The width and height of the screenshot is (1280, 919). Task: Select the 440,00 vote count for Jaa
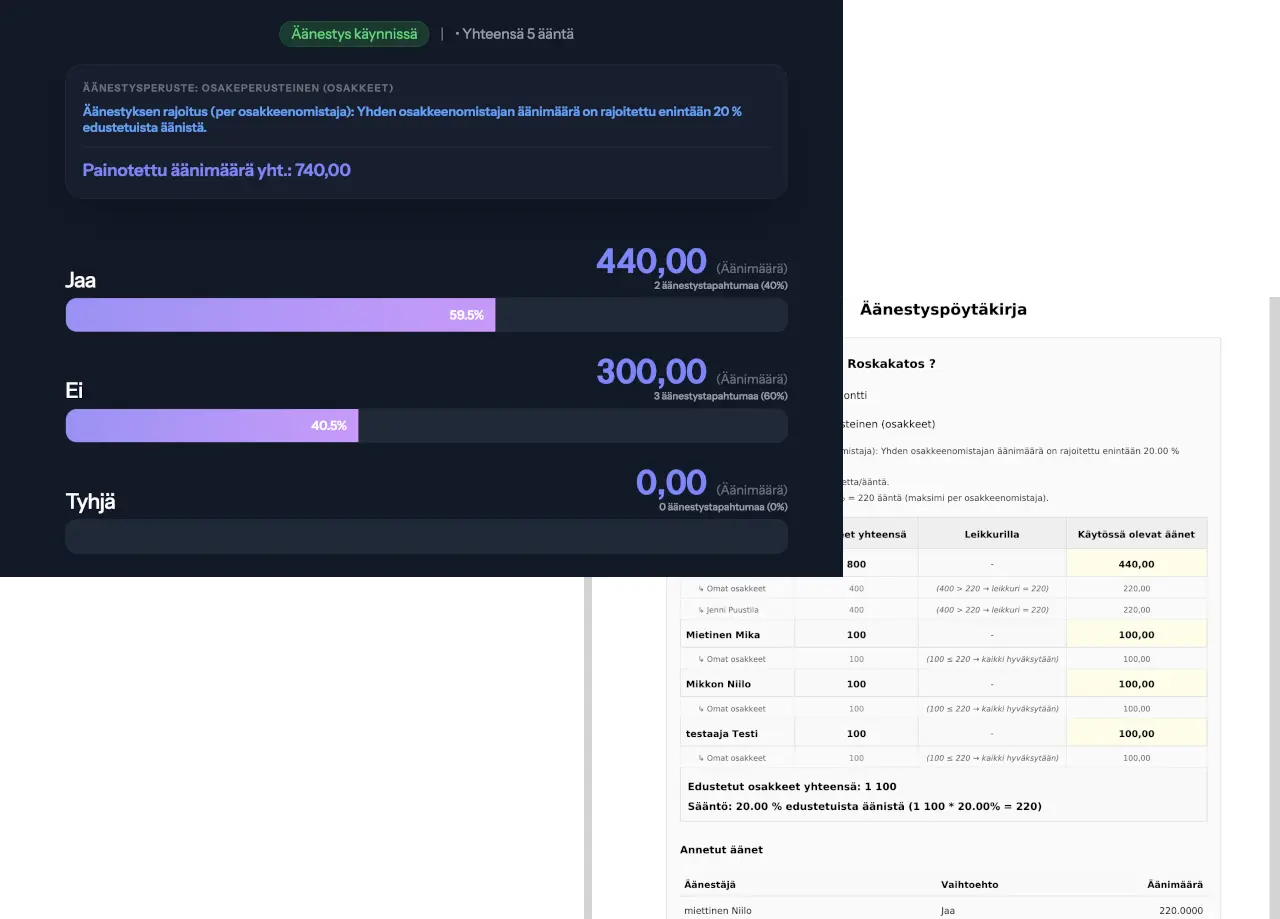651,262
